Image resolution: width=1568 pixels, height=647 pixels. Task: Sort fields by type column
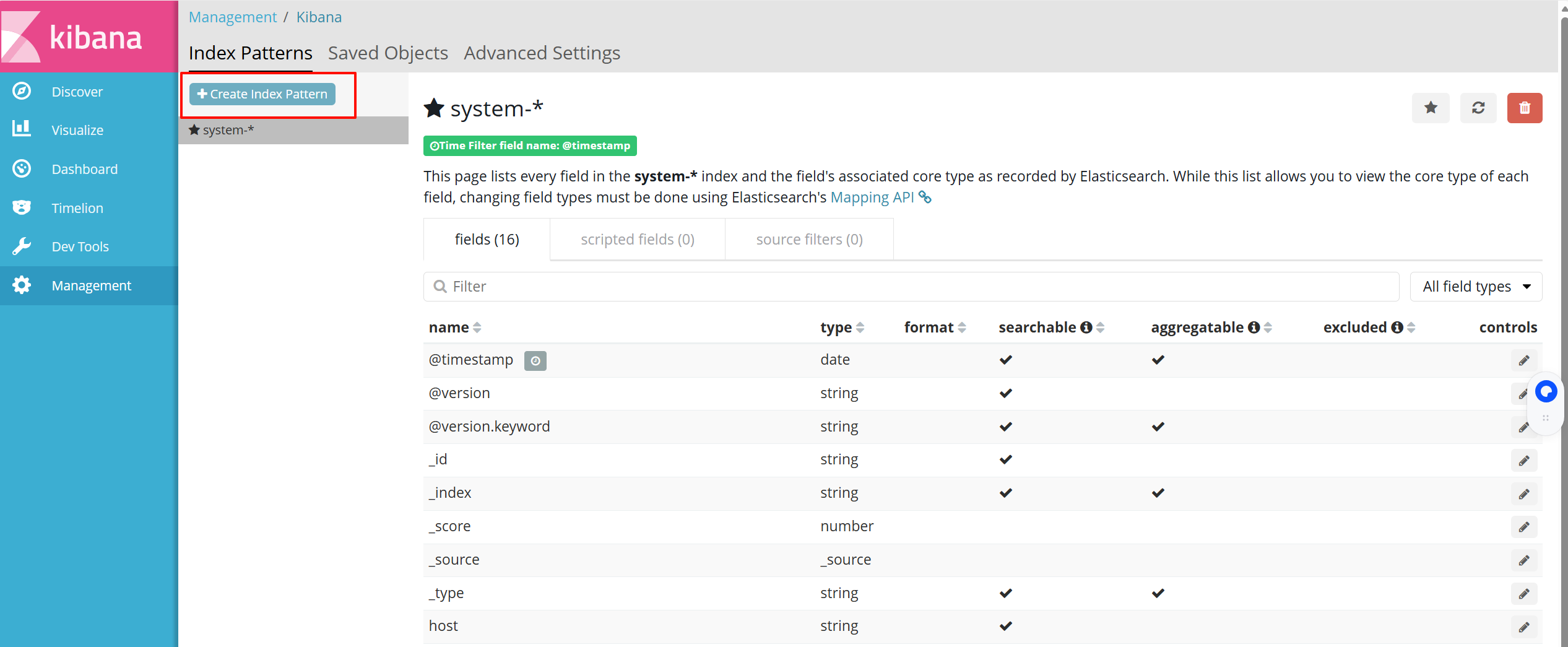pos(860,328)
